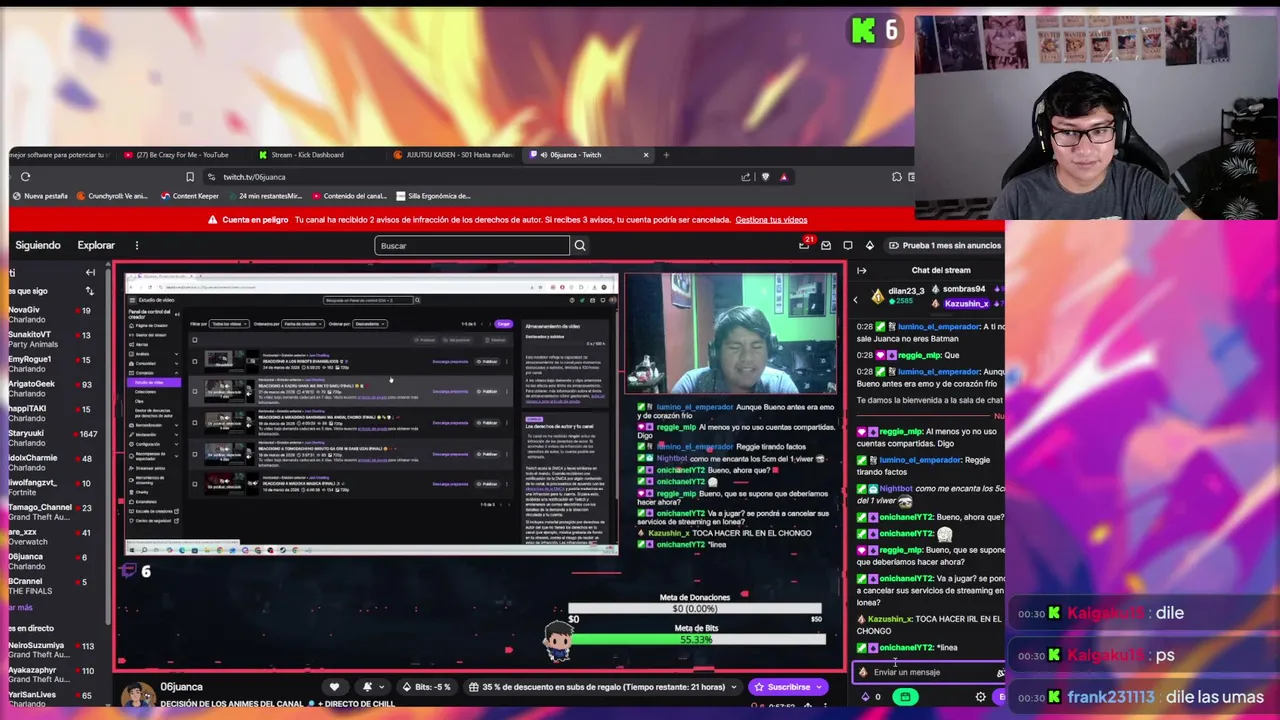
Task: Reload the Twitch page in the browser
Action: [26, 177]
